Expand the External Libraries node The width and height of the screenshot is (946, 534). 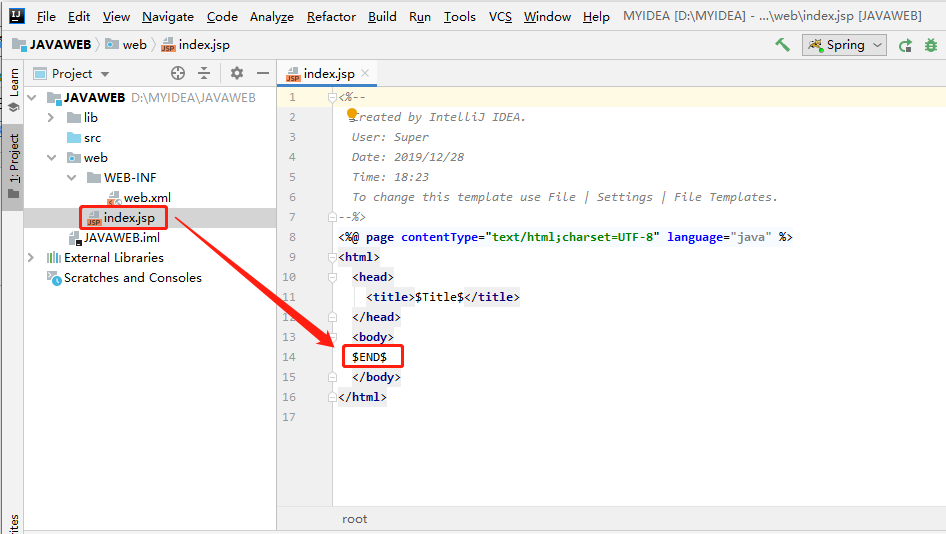(x=31, y=258)
